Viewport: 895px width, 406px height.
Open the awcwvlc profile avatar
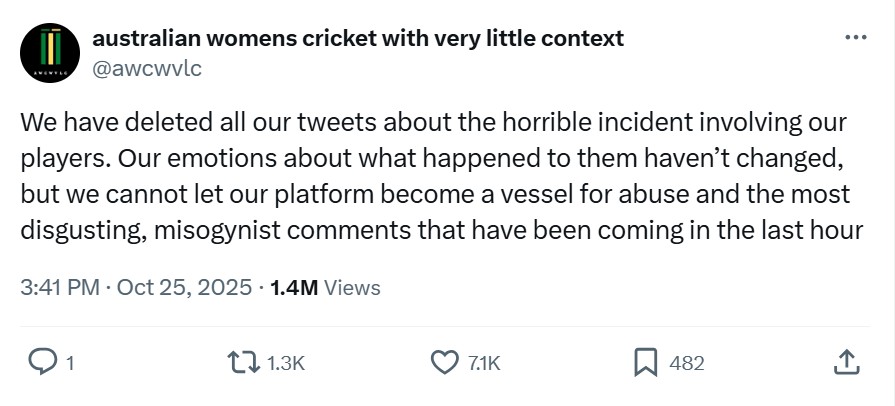coord(49,53)
